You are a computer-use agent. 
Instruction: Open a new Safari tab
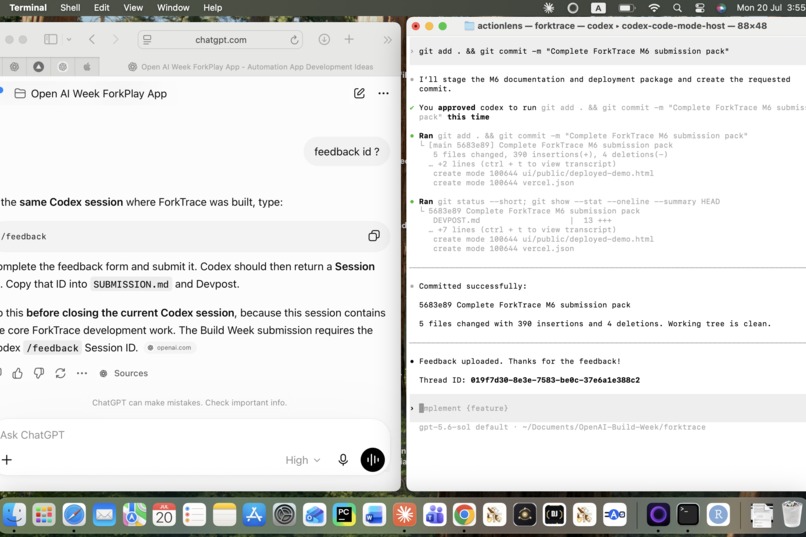[349, 39]
